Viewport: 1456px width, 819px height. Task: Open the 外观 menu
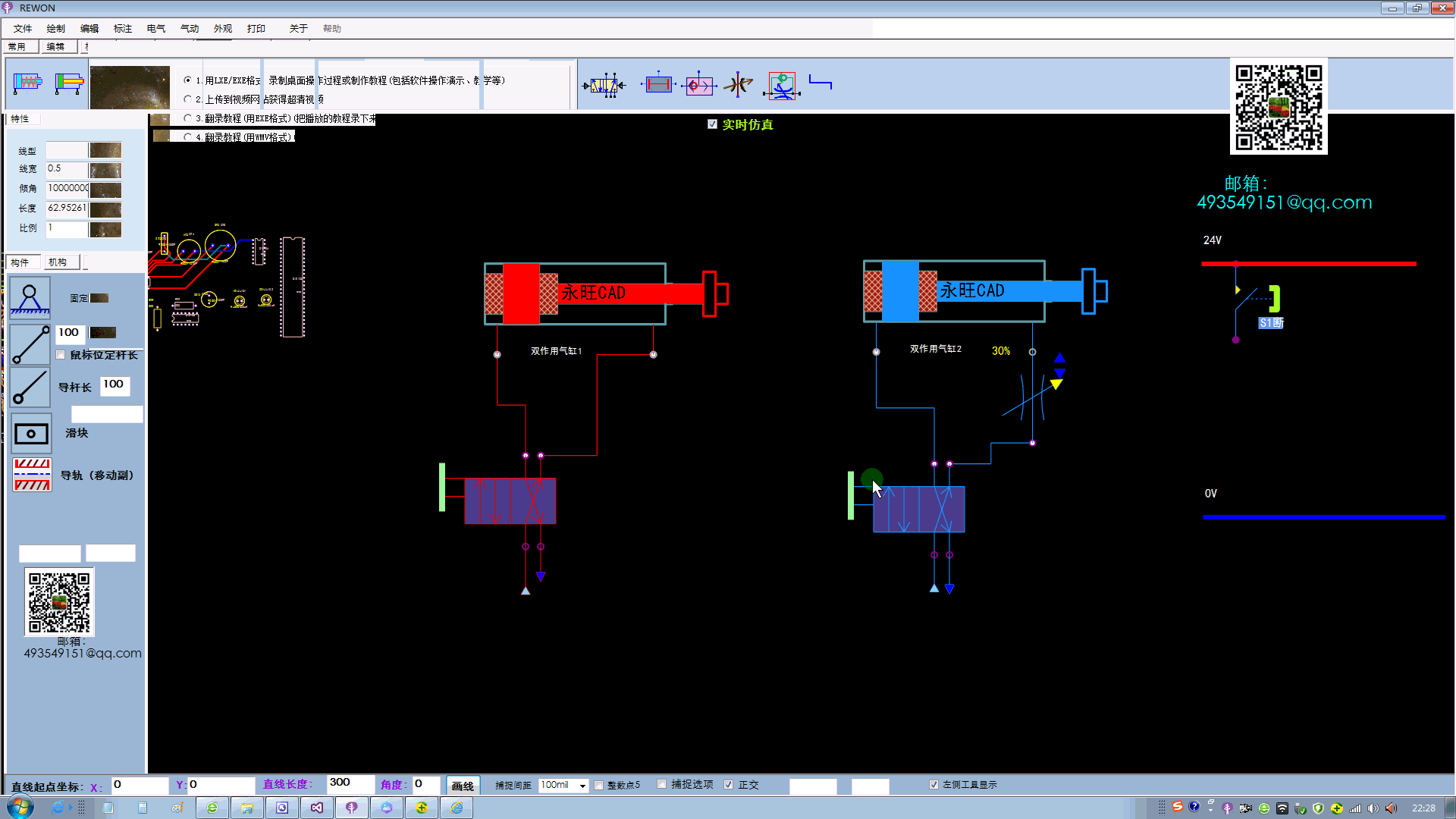click(223, 28)
